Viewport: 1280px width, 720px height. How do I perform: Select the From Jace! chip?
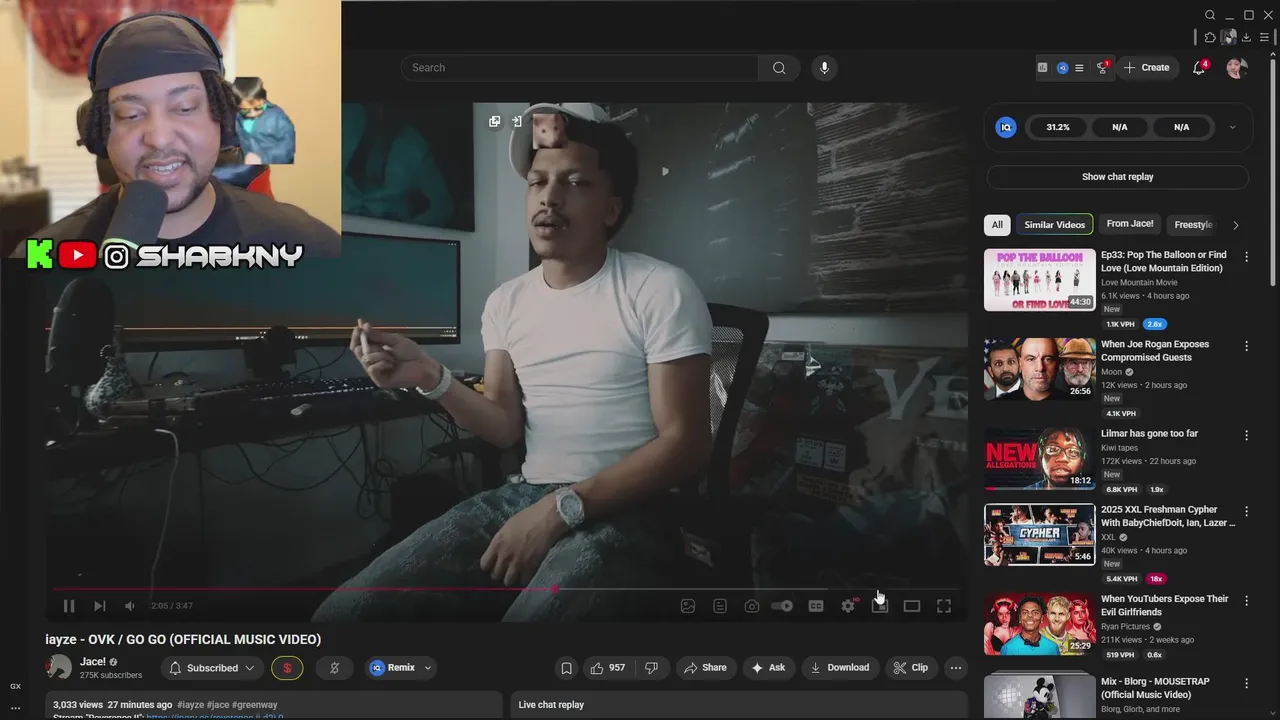click(x=1130, y=225)
